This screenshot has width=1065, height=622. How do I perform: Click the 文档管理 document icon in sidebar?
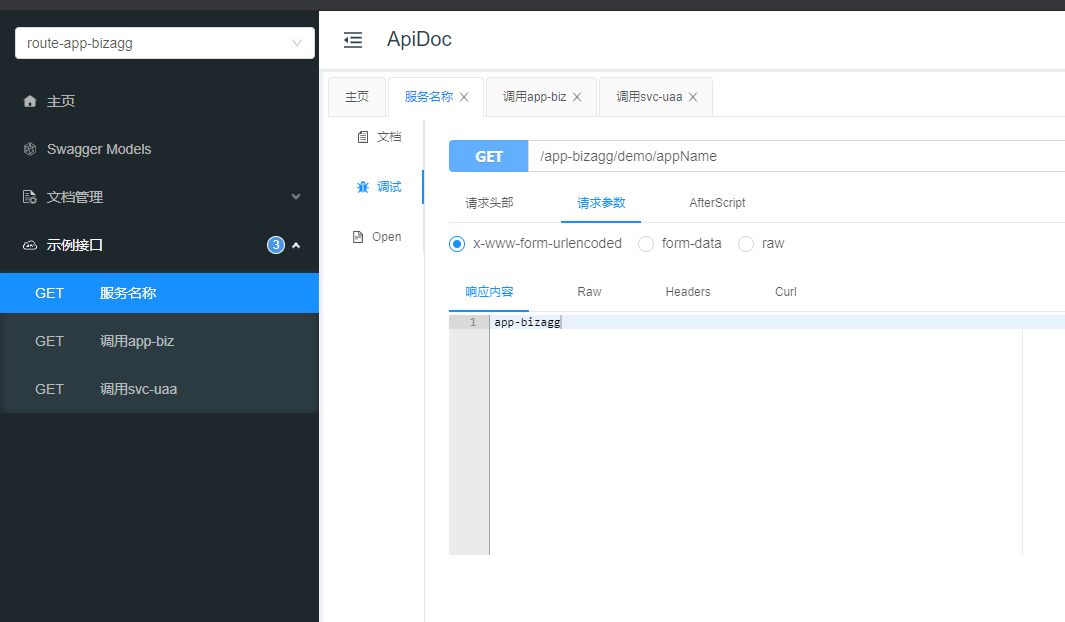click(x=30, y=197)
